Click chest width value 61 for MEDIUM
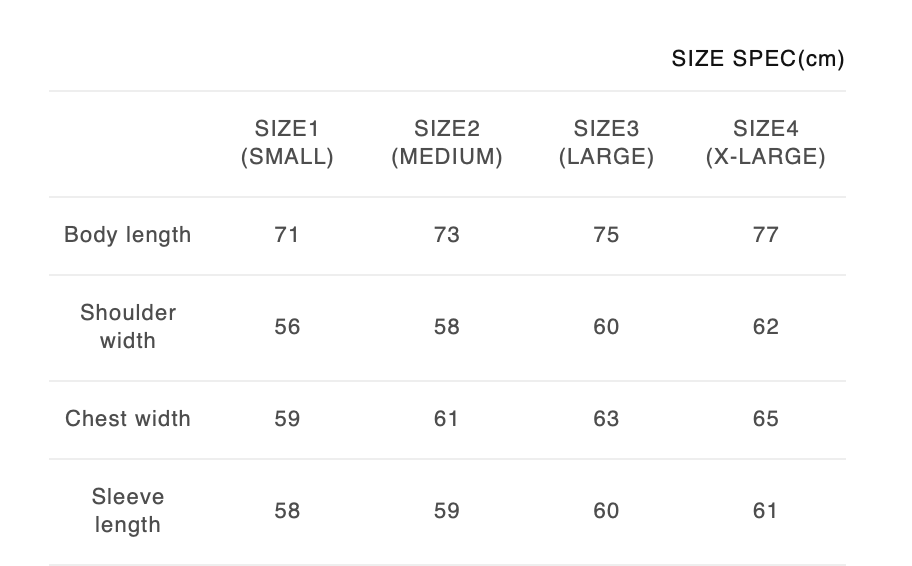Viewport: 912px width, 566px height. [x=447, y=419]
